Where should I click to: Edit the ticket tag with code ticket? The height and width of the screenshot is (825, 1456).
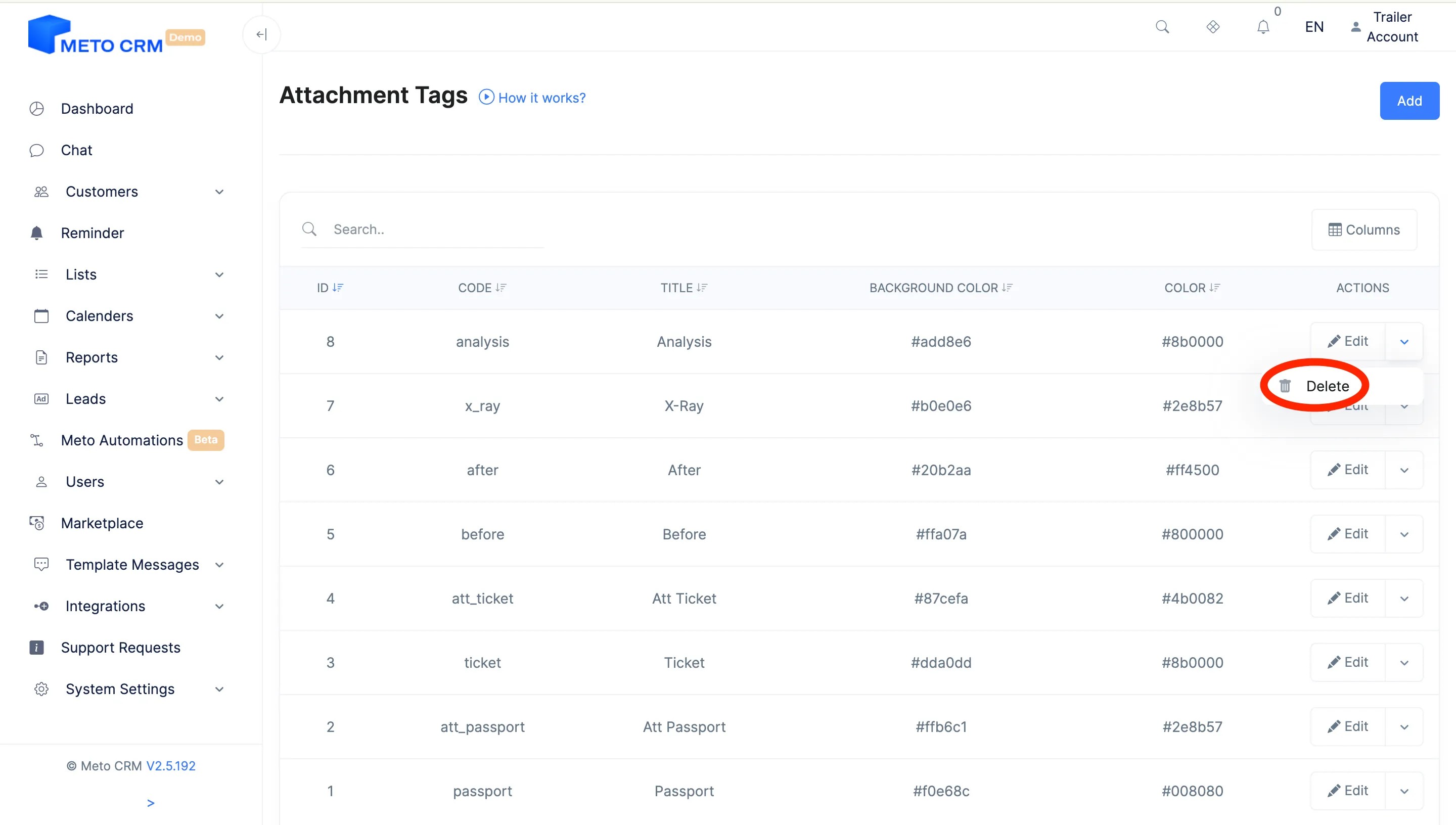1347,662
